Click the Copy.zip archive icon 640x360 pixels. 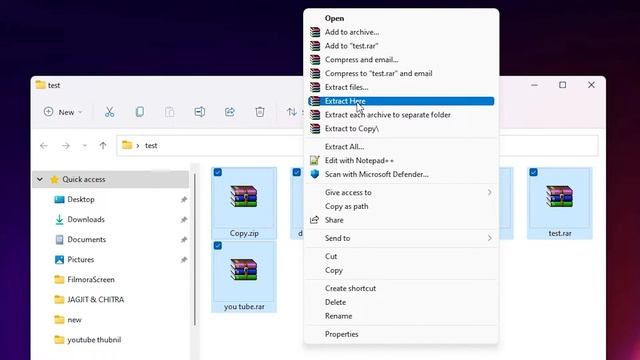[244, 197]
